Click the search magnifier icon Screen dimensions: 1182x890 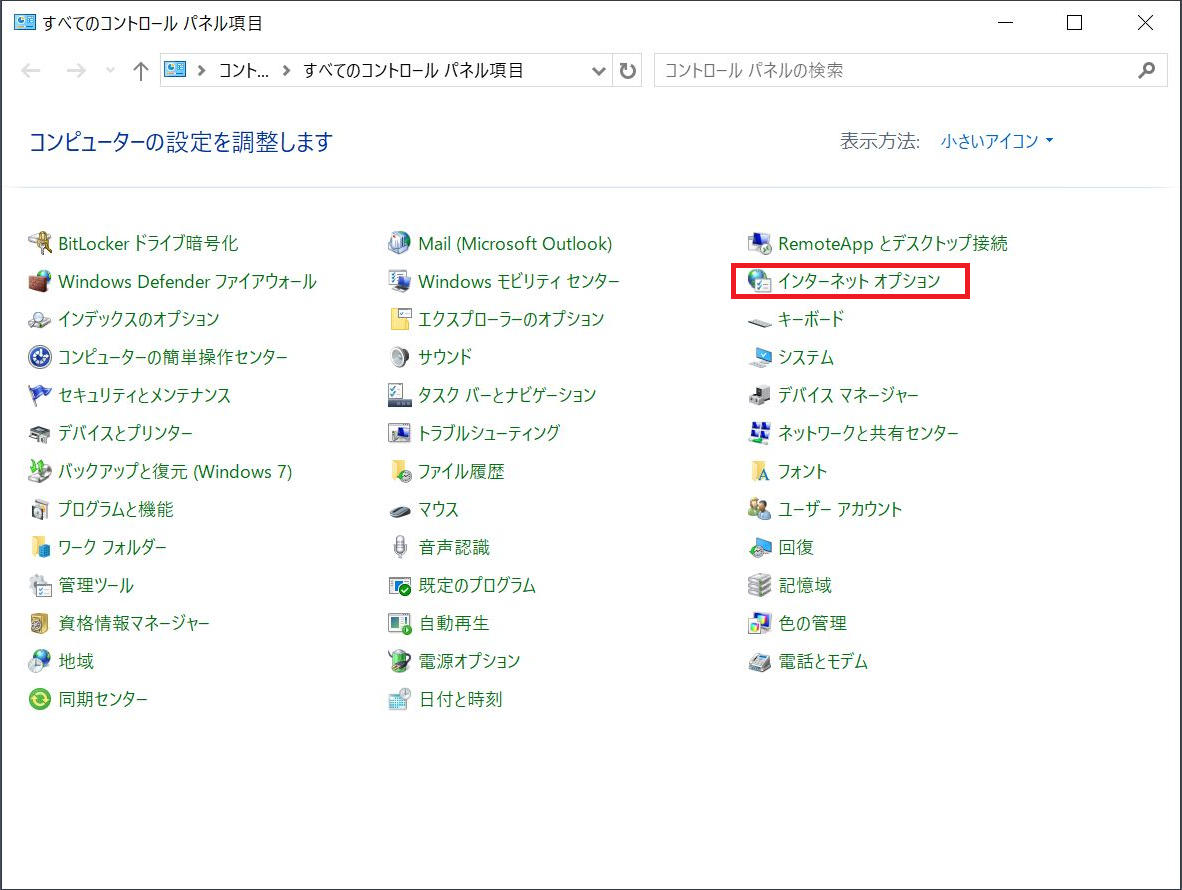tap(1147, 71)
